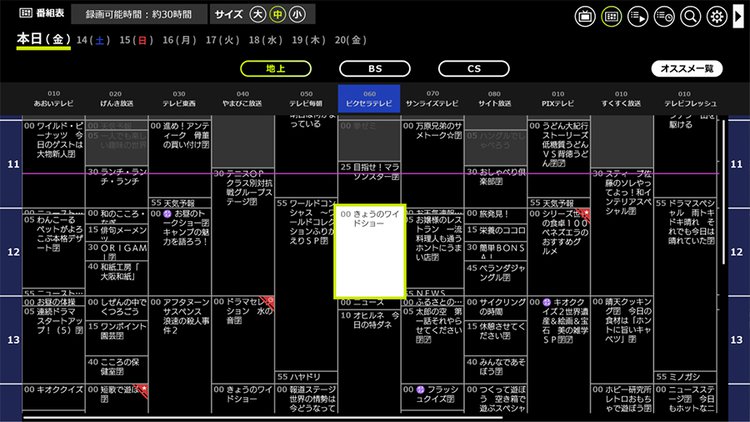This screenshot has width=750, height=422.
Task: Switch to the BS broadcast tab
Action: pyautogui.click(x=374, y=69)
